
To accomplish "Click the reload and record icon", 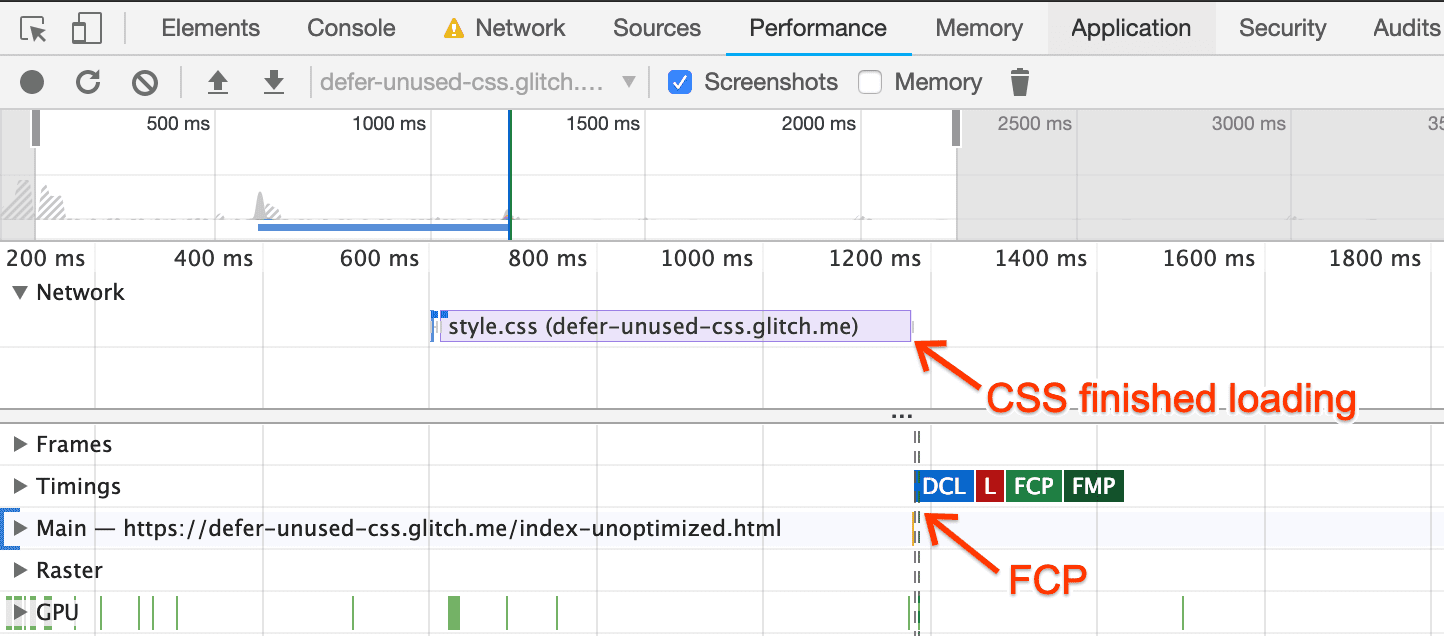I will click(88, 82).
